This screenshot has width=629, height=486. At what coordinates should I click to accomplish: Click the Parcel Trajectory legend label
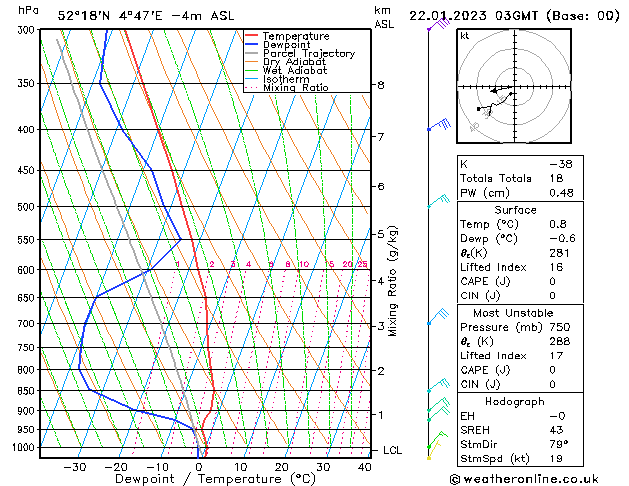(x=309, y=53)
